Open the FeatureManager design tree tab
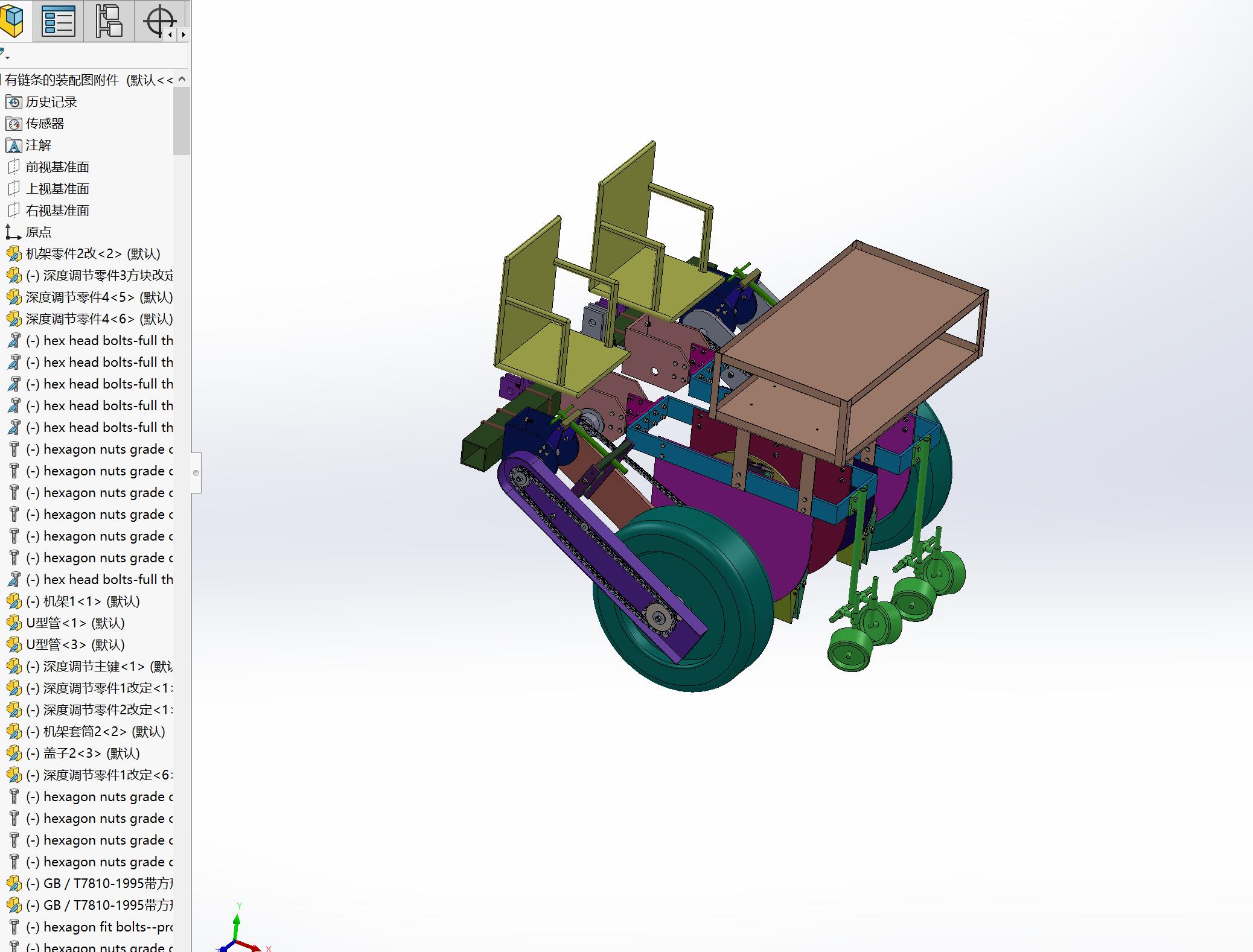The width and height of the screenshot is (1253, 952). [x=12, y=21]
